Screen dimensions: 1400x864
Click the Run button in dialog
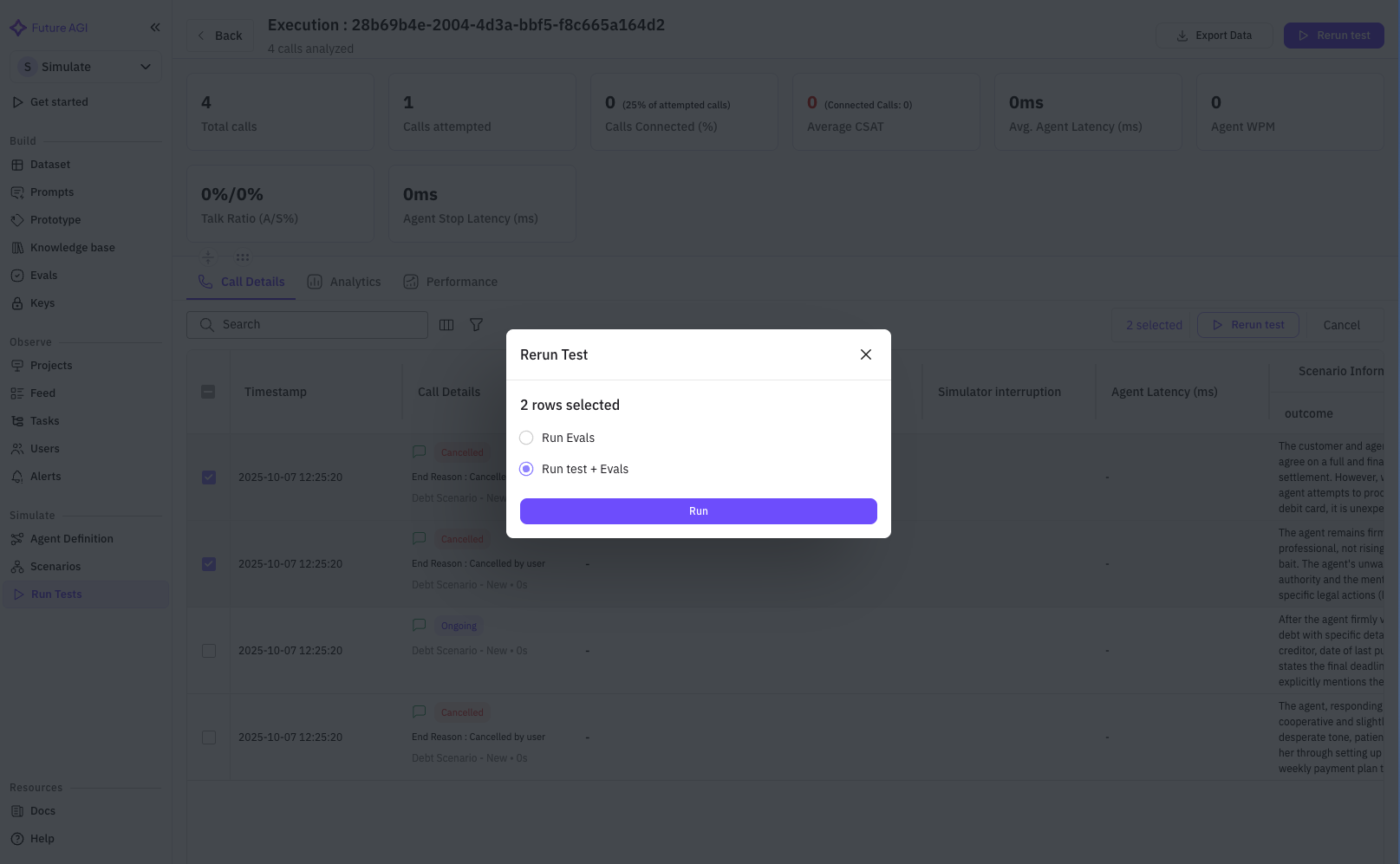[x=699, y=511]
